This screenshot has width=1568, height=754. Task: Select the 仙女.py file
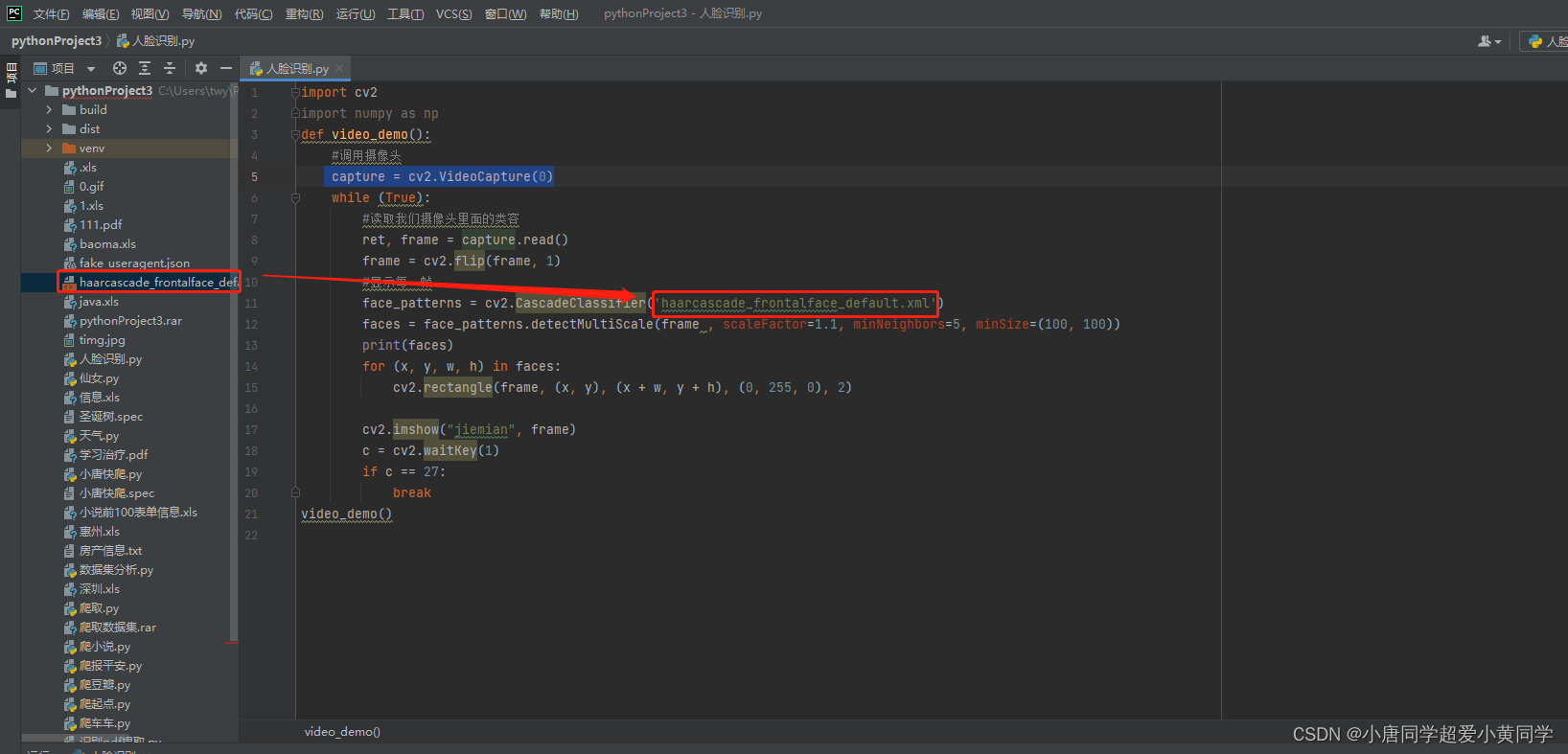point(129,378)
